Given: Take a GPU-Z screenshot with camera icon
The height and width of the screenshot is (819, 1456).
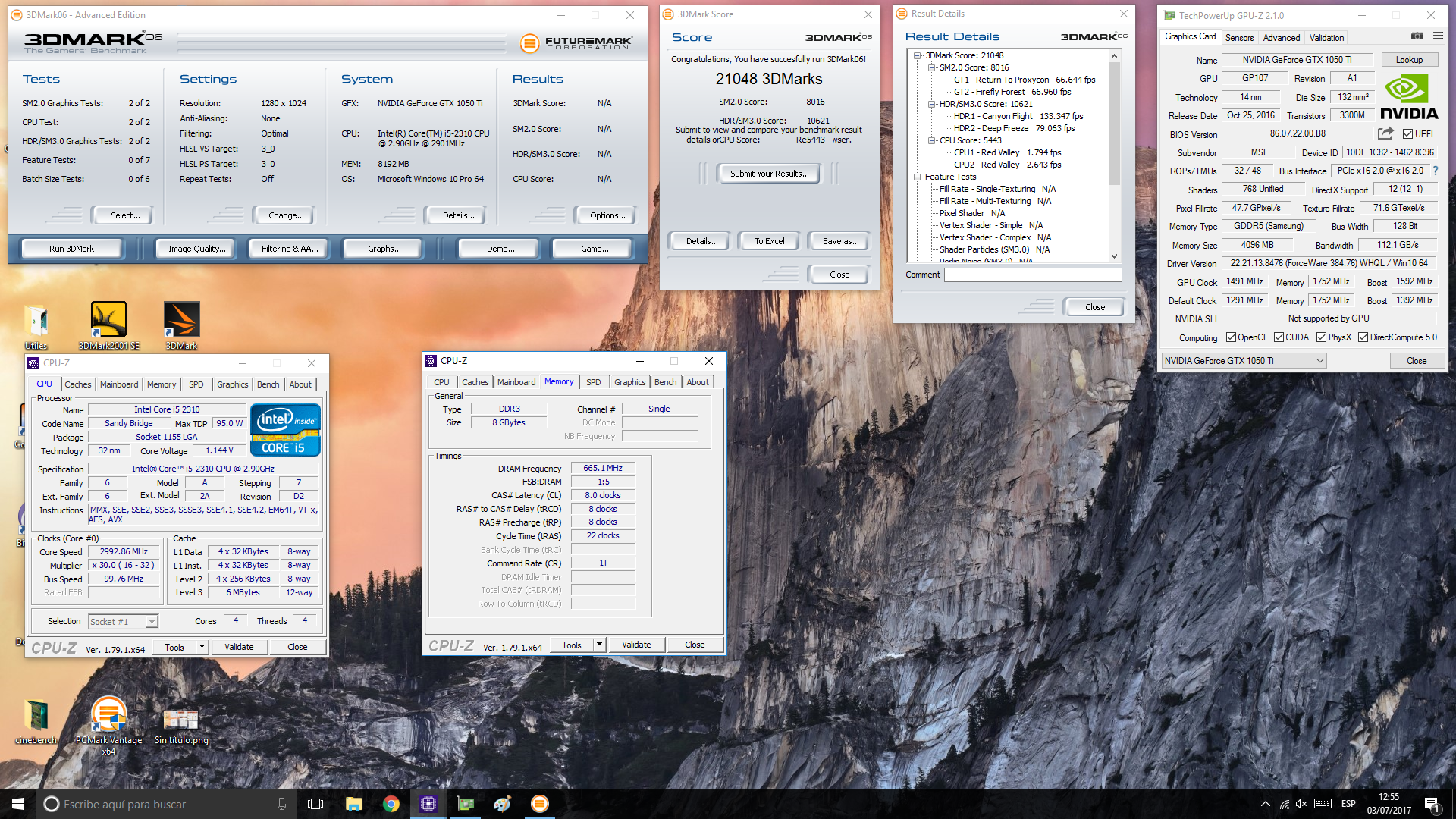Looking at the screenshot, I should (1417, 36).
